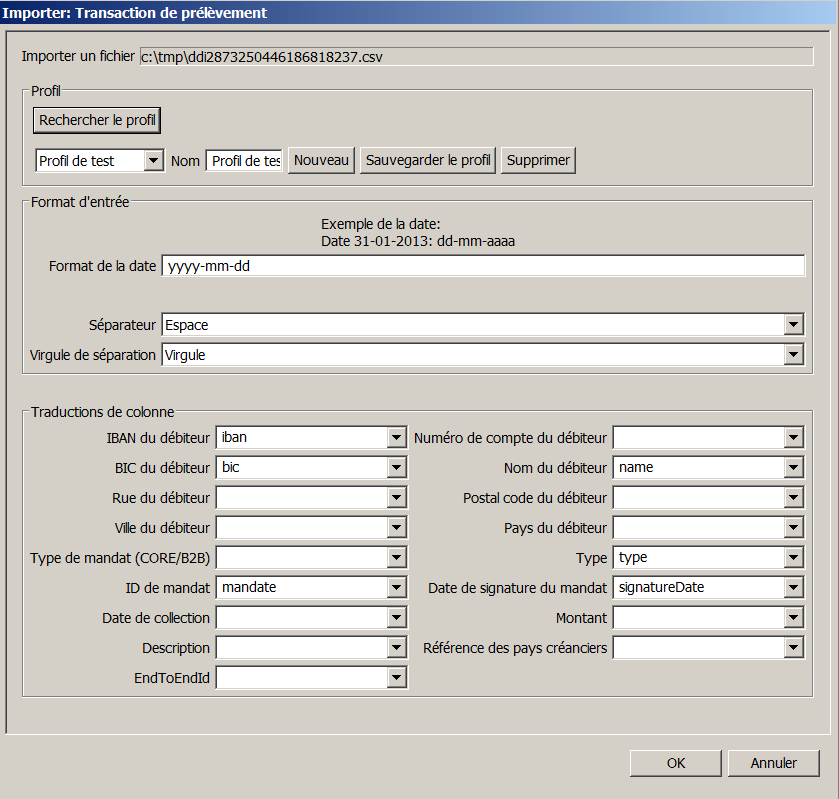The width and height of the screenshot is (839, 799).
Task: Click the 'Importer: Transaction de prélèvement' title
Action: pos(134,13)
